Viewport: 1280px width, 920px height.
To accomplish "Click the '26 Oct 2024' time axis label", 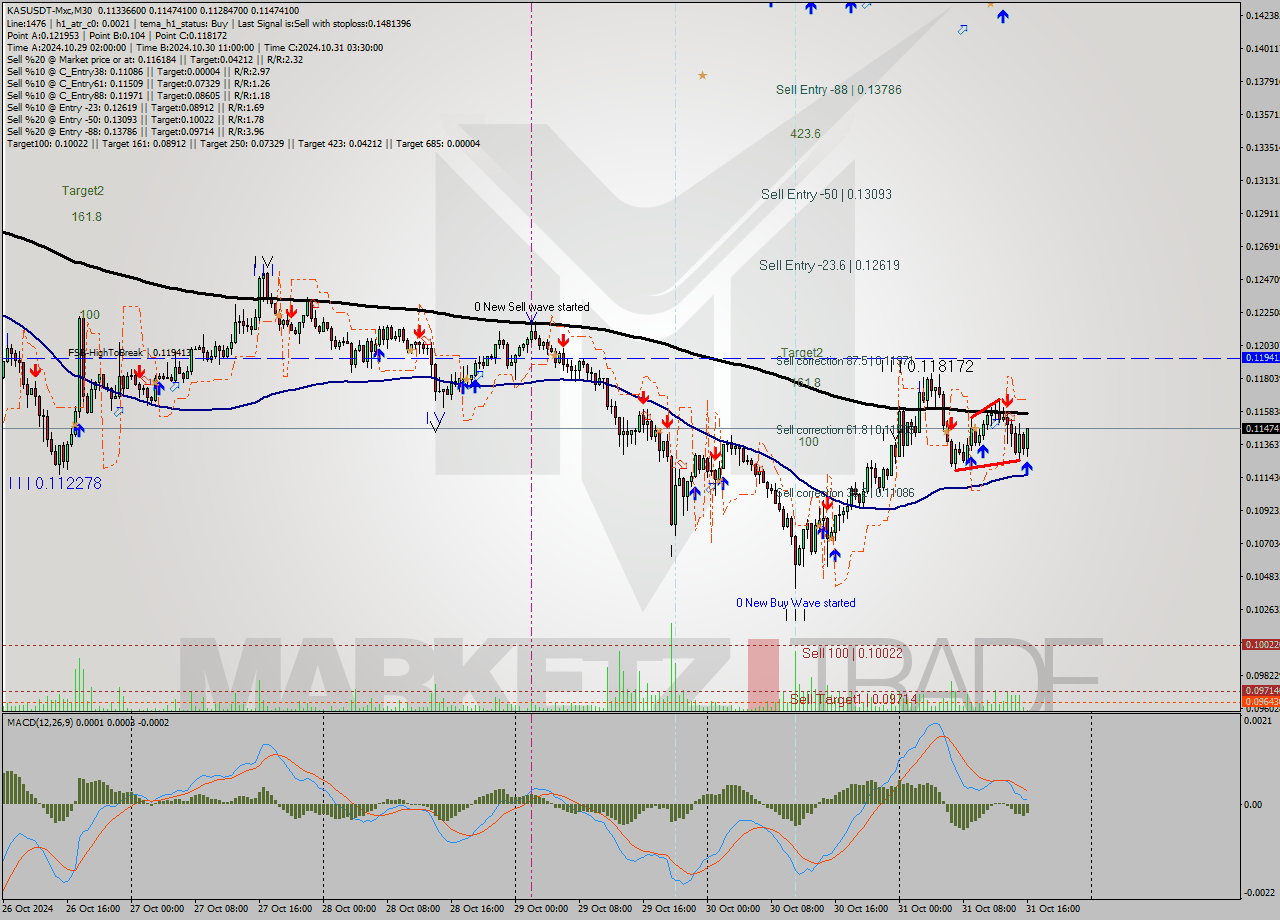I will 27,909.
